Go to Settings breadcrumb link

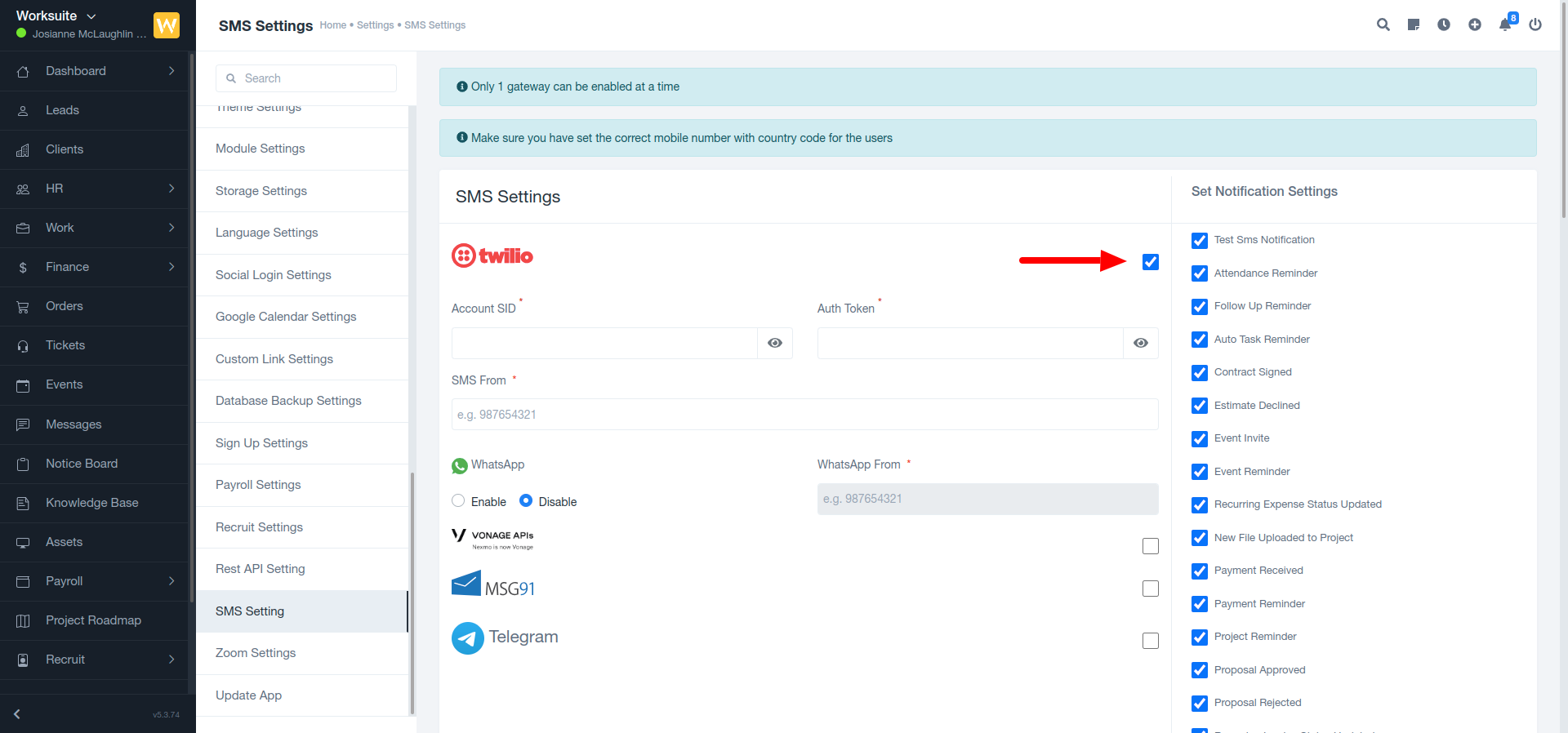(375, 25)
